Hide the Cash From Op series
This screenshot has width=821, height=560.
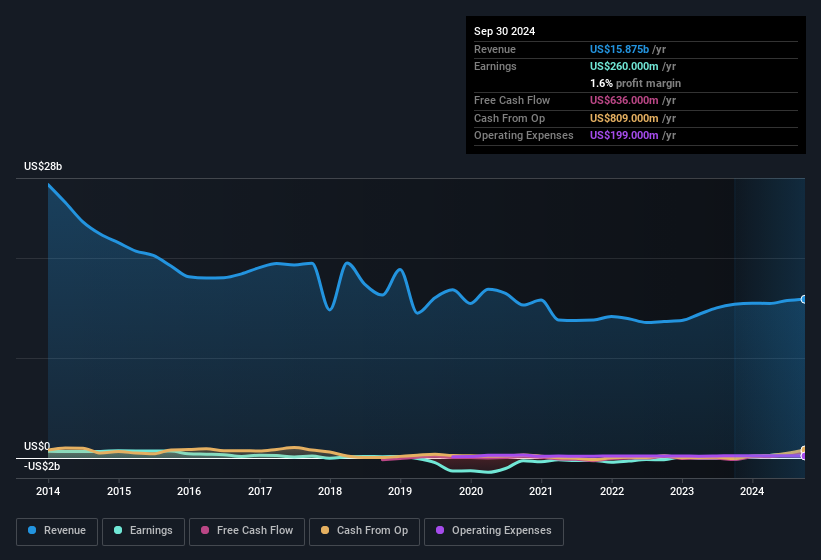tap(365, 531)
